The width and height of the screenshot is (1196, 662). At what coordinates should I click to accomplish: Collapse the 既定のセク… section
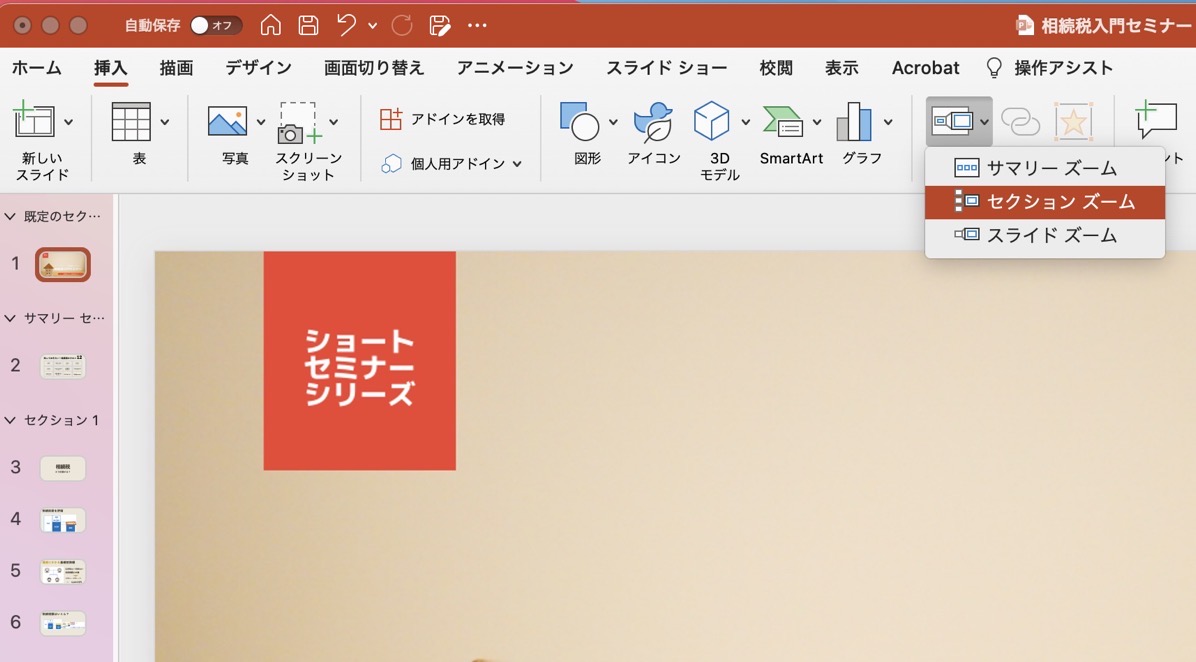point(10,217)
